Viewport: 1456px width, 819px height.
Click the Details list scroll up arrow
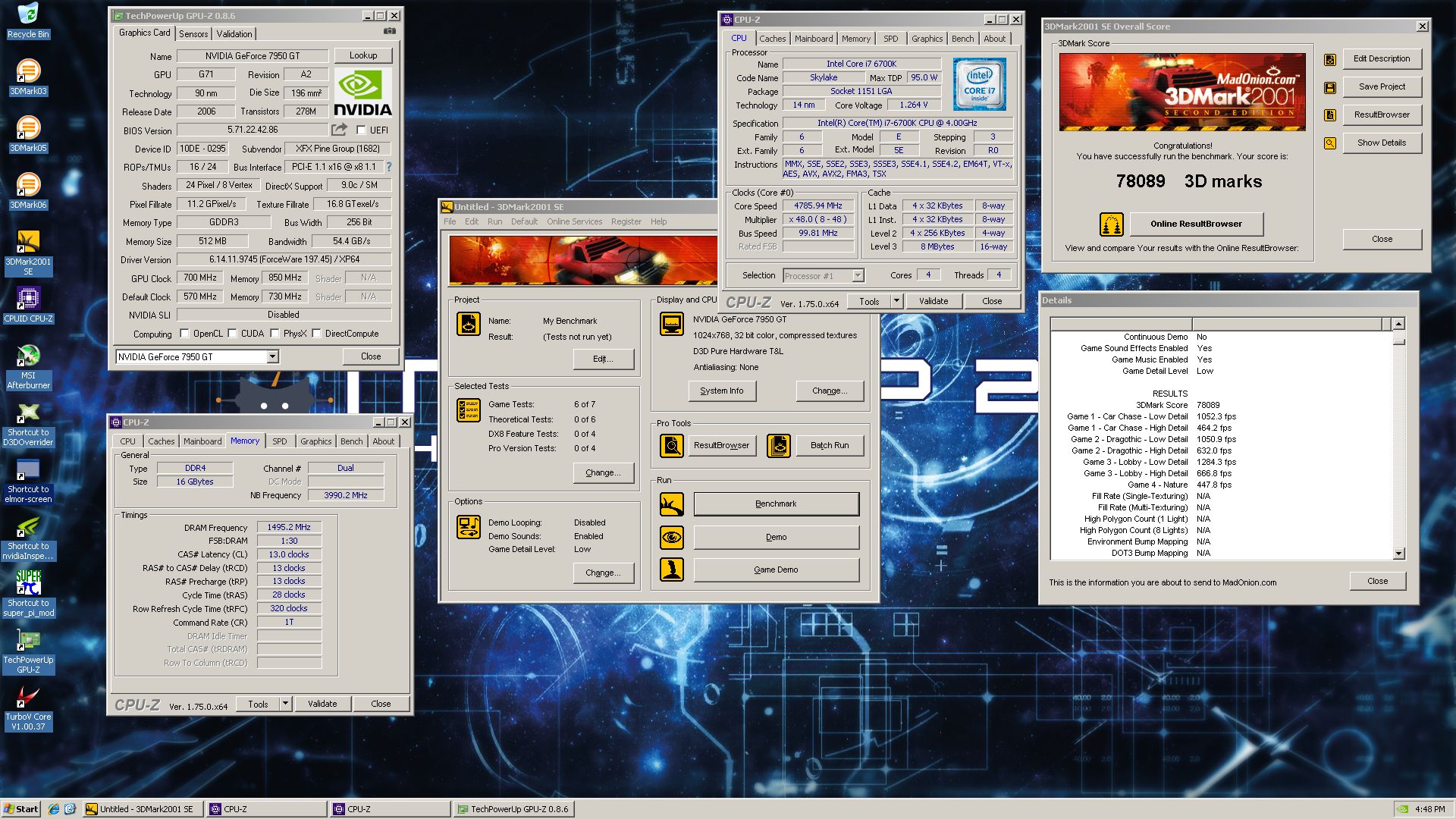(1399, 324)
